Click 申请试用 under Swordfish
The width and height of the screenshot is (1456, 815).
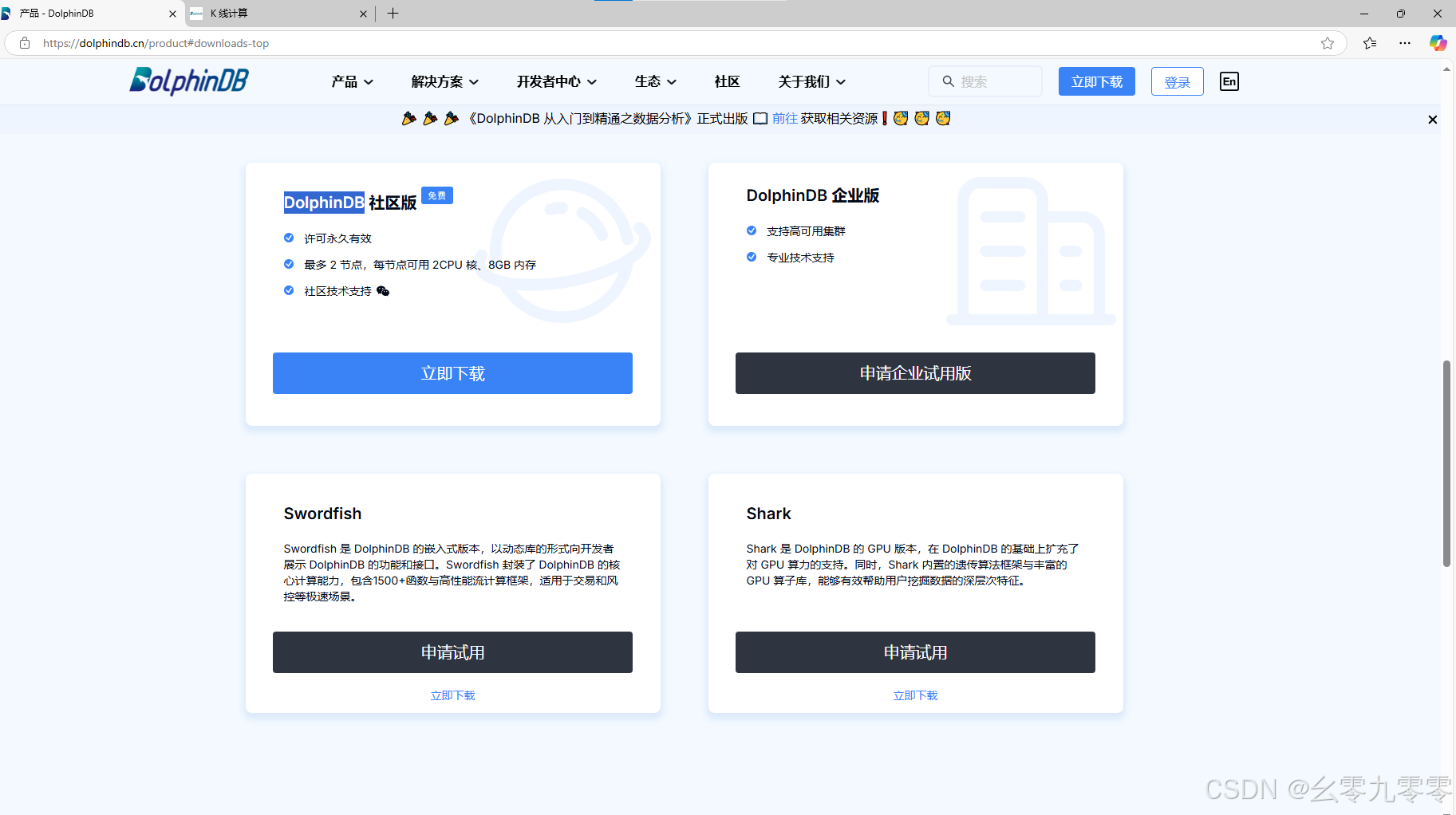[x=452, y=652]
